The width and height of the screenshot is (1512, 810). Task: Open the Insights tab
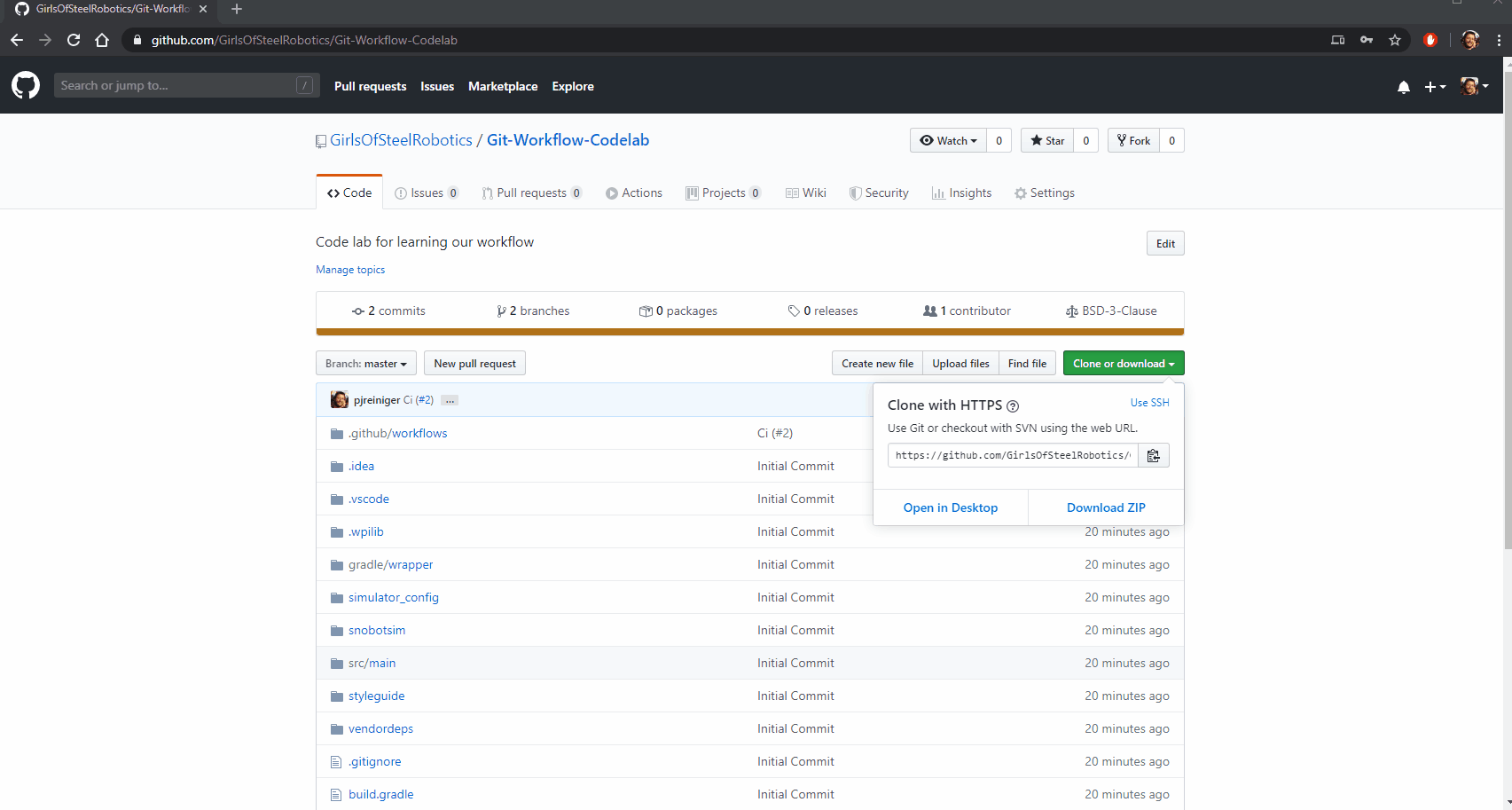point(962,193)
